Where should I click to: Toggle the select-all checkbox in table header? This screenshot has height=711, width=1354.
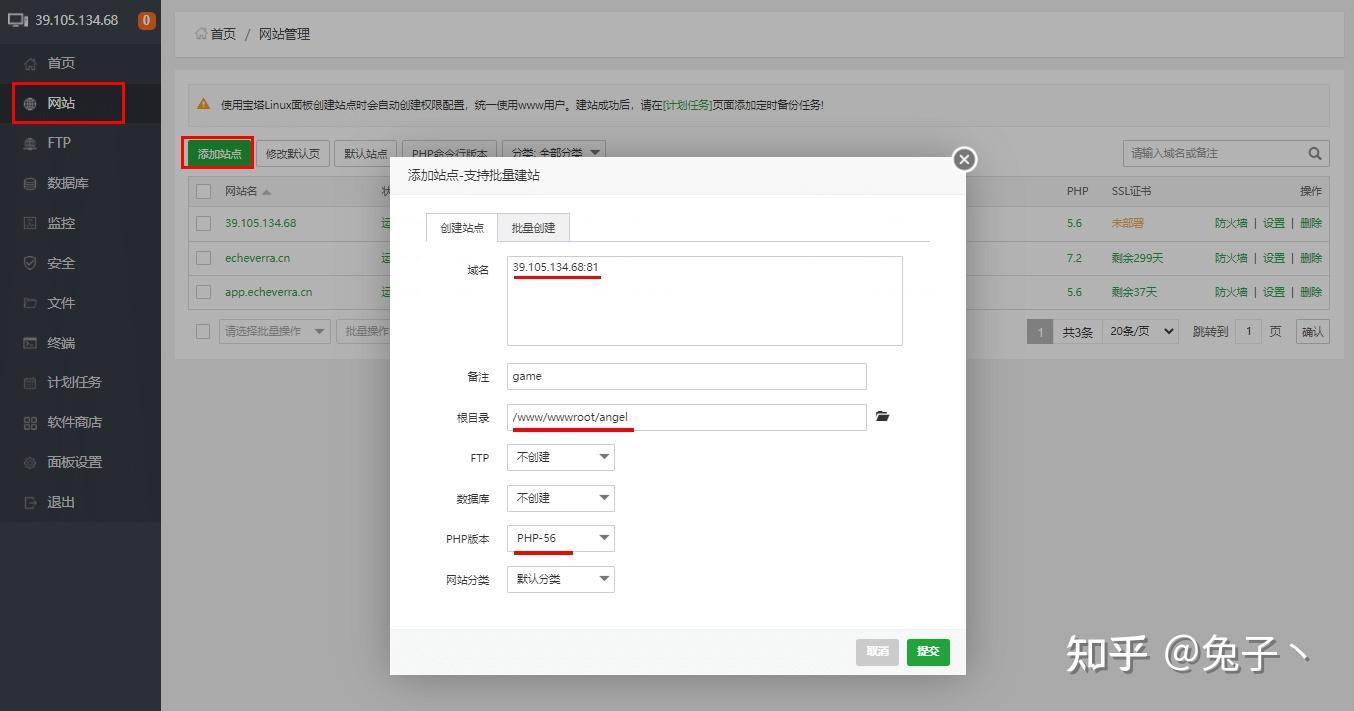[204, 191]
